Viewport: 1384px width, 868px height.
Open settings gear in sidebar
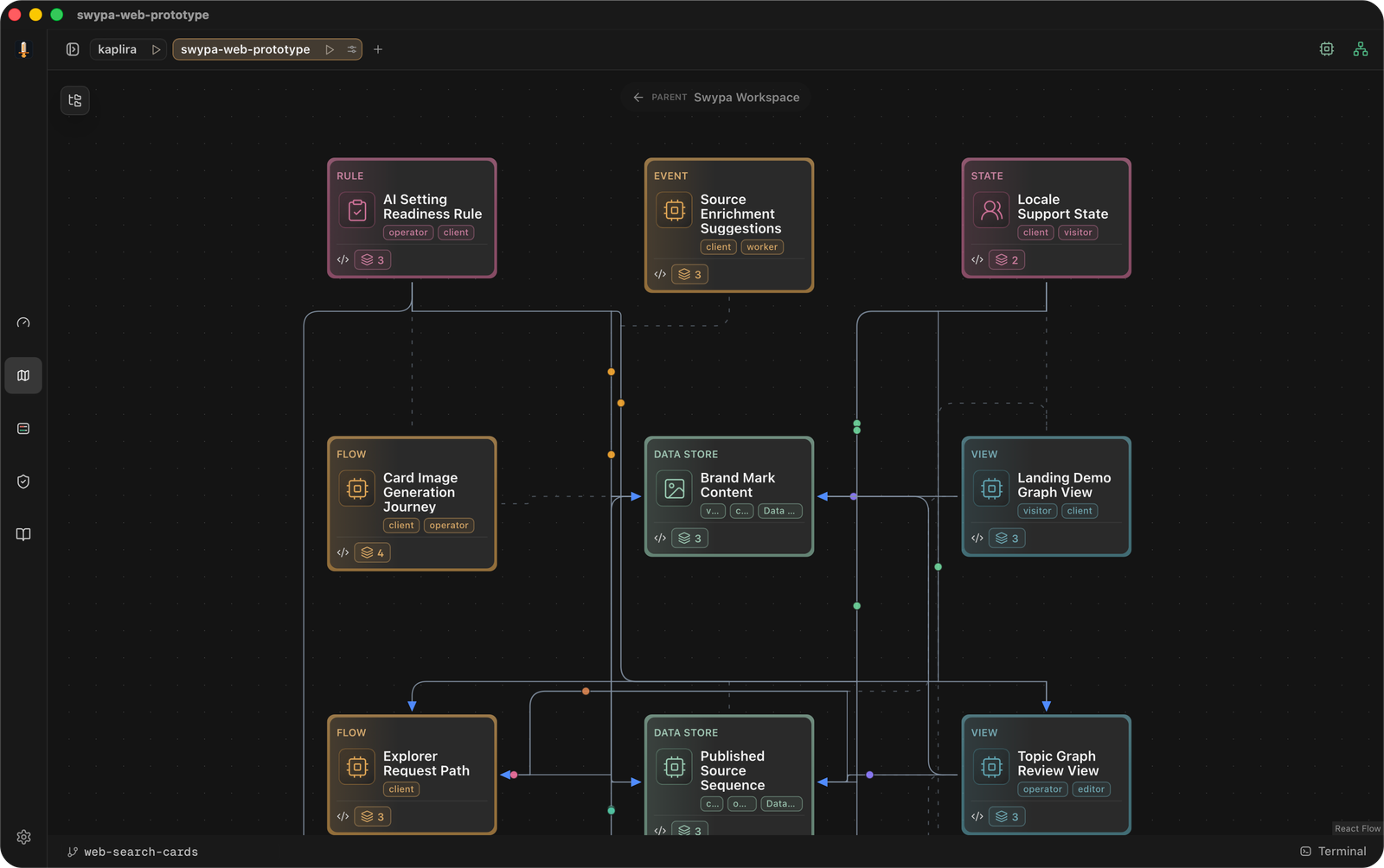23,837
